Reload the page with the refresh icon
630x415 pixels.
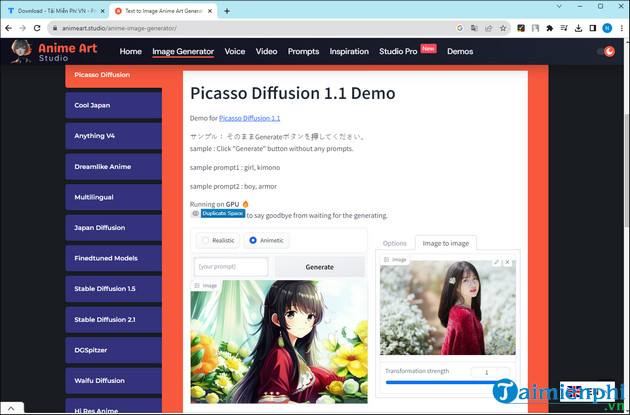click(37, 28)
